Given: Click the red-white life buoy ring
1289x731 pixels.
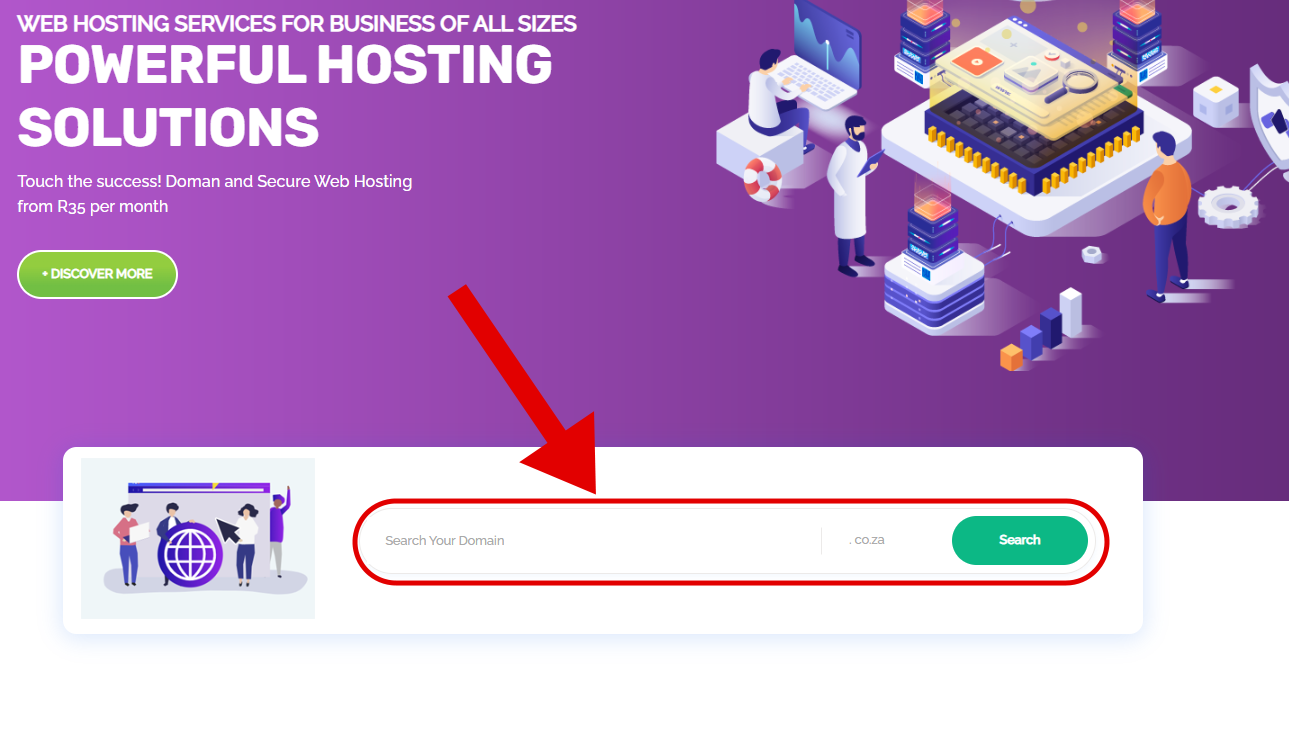Looking at the screenshot, I should [x=762, y=179].
